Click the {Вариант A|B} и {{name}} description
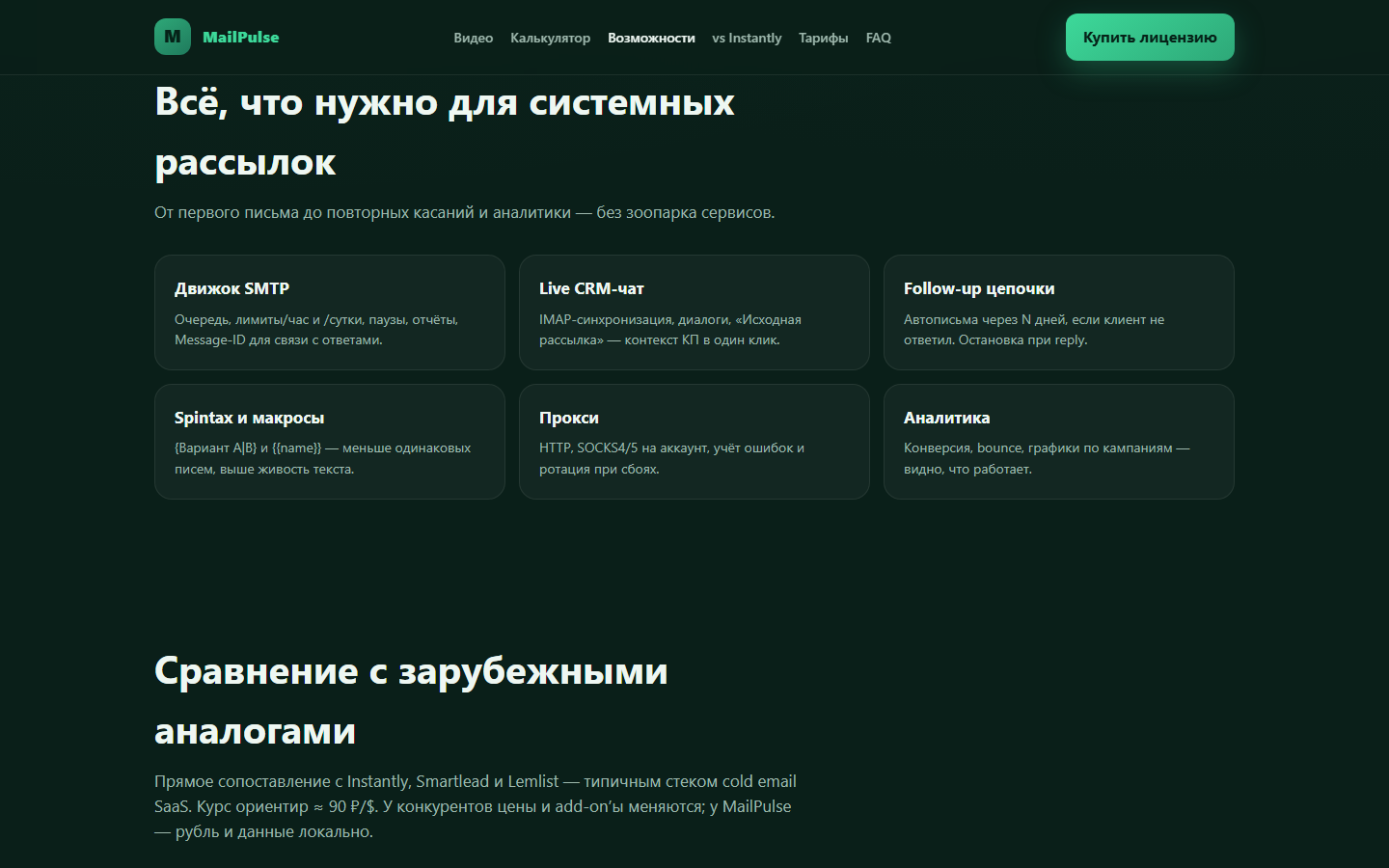 click(x=322, y=458)
